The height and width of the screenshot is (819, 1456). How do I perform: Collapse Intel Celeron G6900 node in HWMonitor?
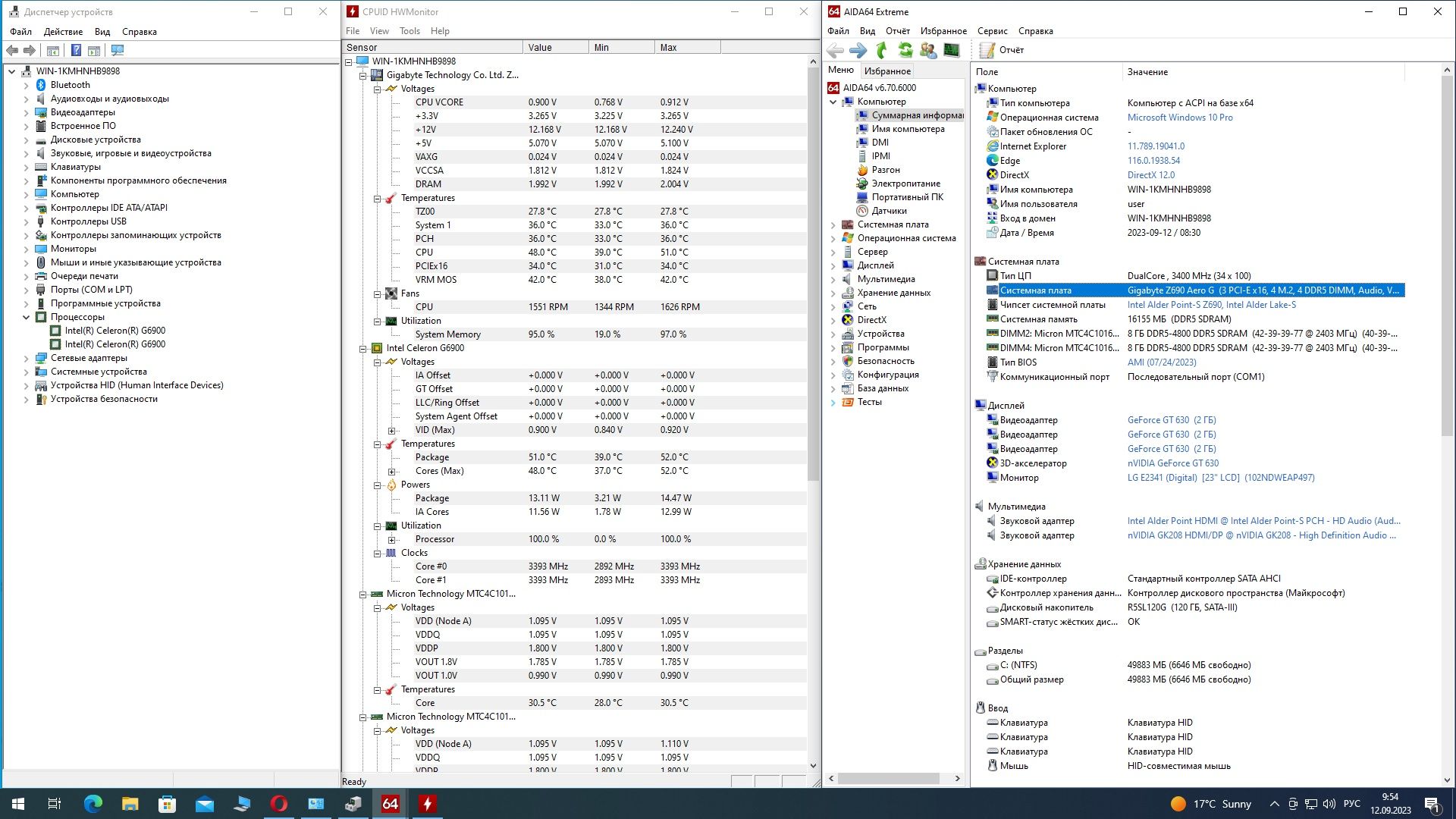pyautogui.click(x=362, y=348)
